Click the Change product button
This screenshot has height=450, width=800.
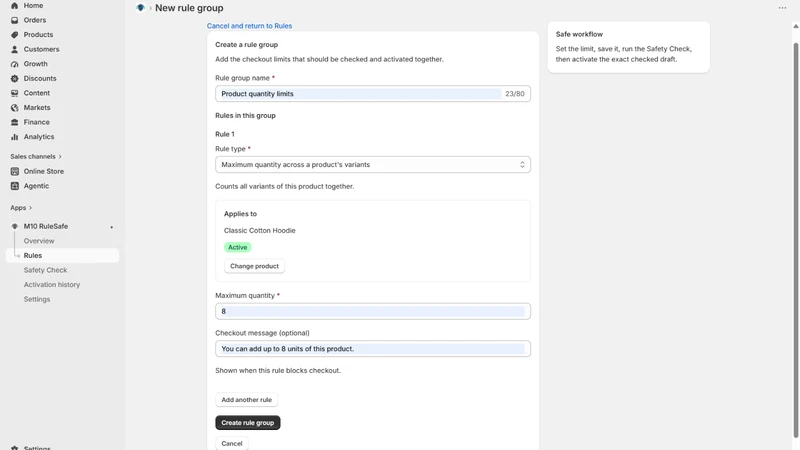pos(254,266)
